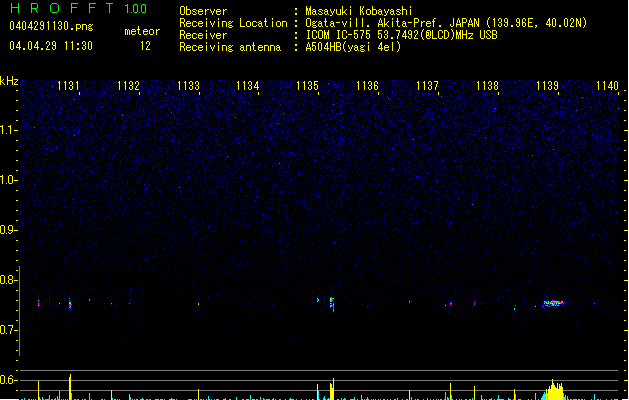This screenshot has height=400, width=629.
Task: Click the Receiver label text
Action: pos(203,35)
